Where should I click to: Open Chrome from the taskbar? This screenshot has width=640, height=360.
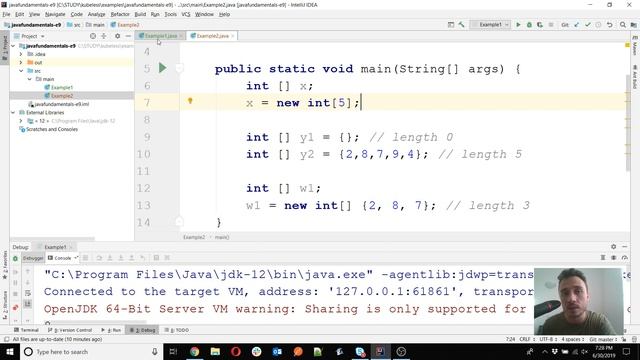pos(194,351)
